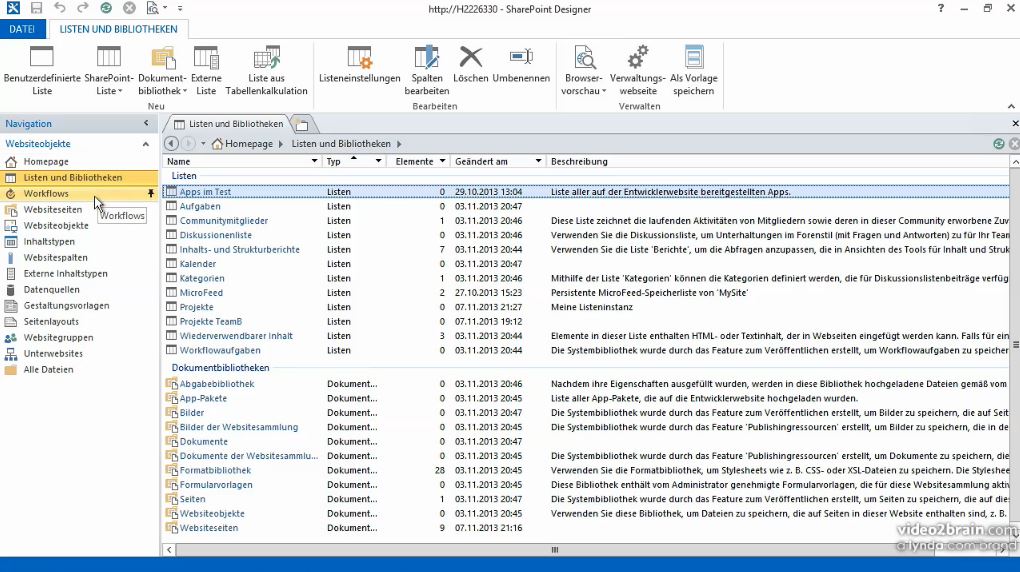The width and height of the screenshot is (1020, 572).
Task: Click the Redo arrow in quick access toolbar
Action: [83, 8]
